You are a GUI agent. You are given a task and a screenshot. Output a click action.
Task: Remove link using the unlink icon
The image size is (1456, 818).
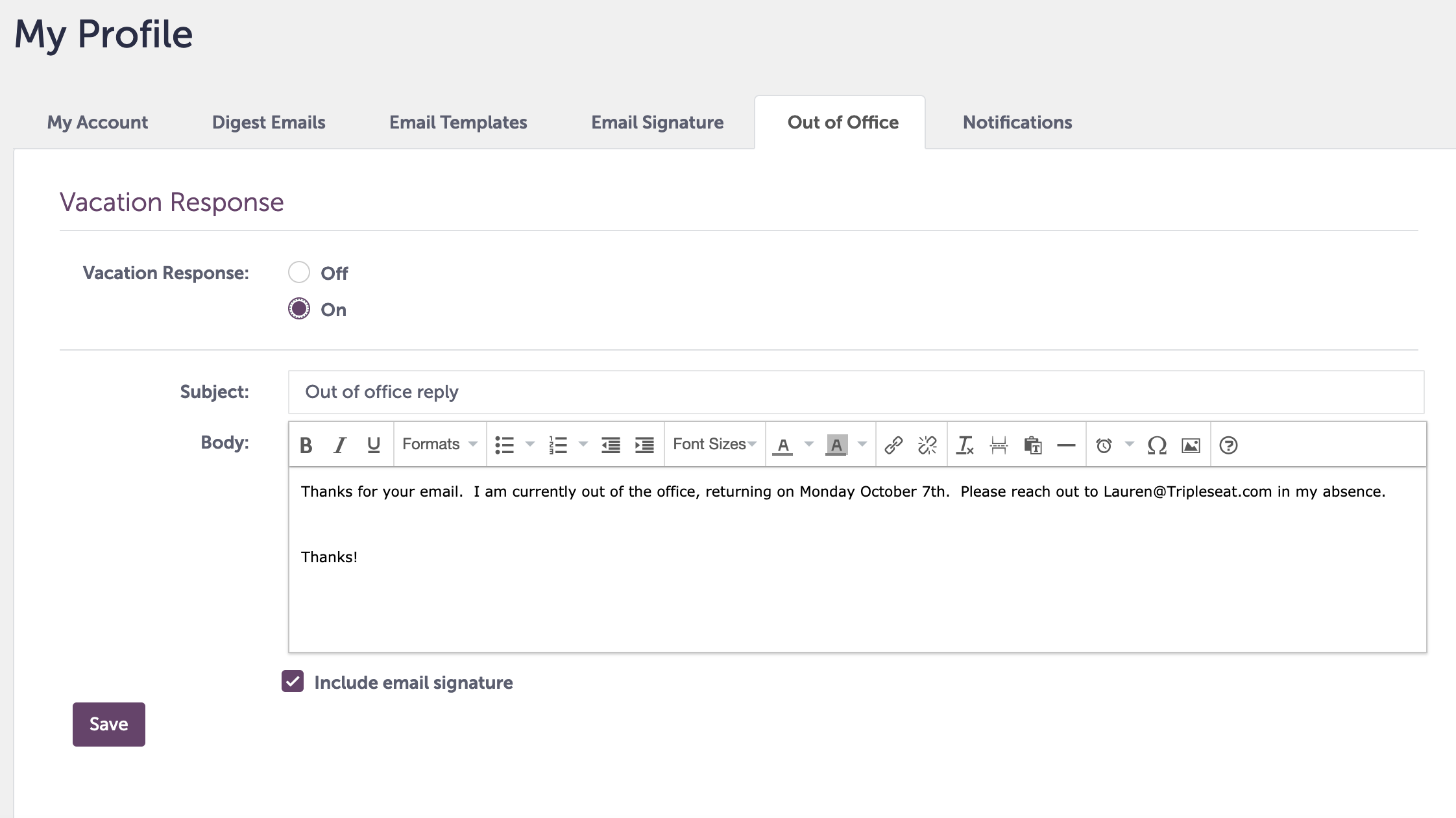[927, 445]
